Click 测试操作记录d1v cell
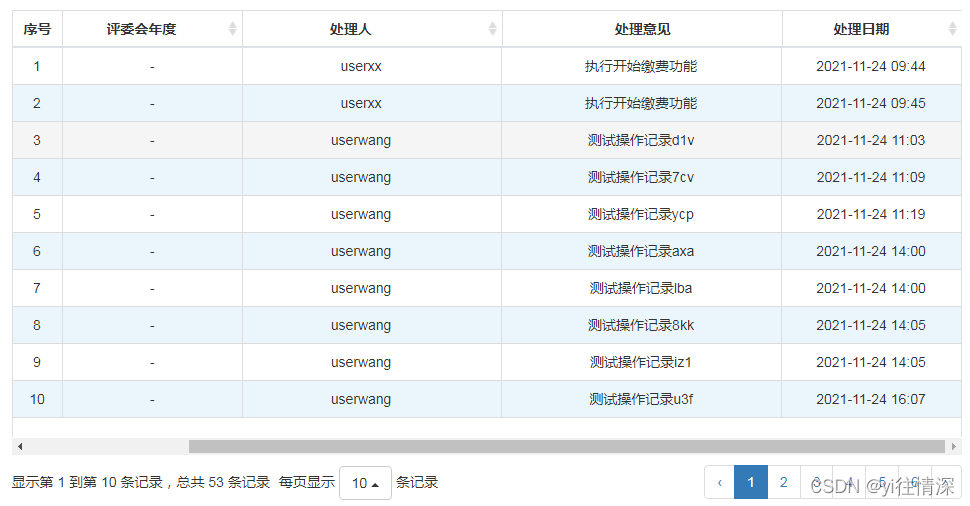Screen dimensions: 970x506 641,140
